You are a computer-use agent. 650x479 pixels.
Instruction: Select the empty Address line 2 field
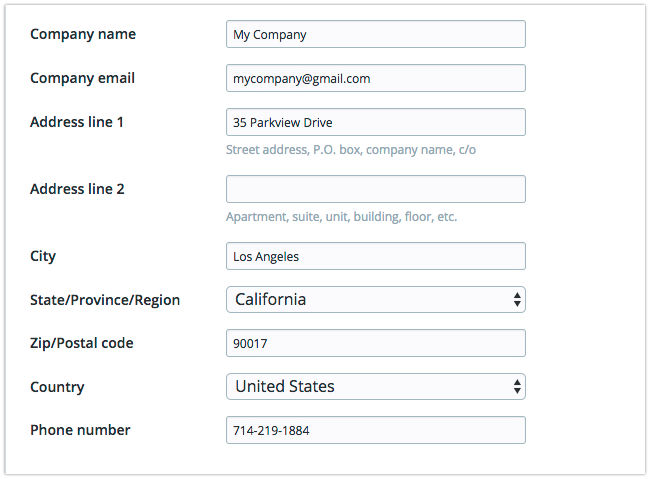coord(375,189)
